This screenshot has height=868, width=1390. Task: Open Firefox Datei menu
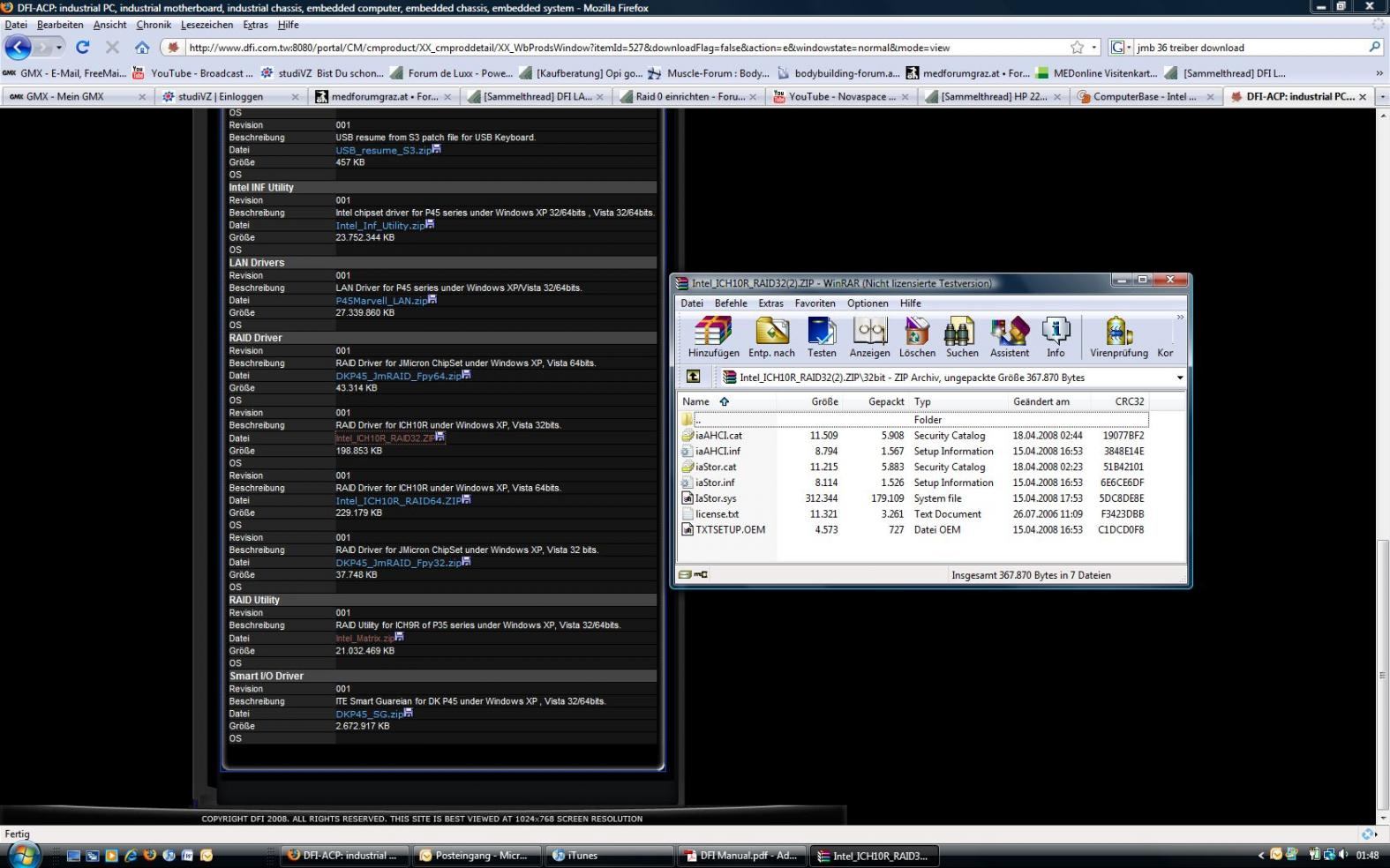[16, 25]
